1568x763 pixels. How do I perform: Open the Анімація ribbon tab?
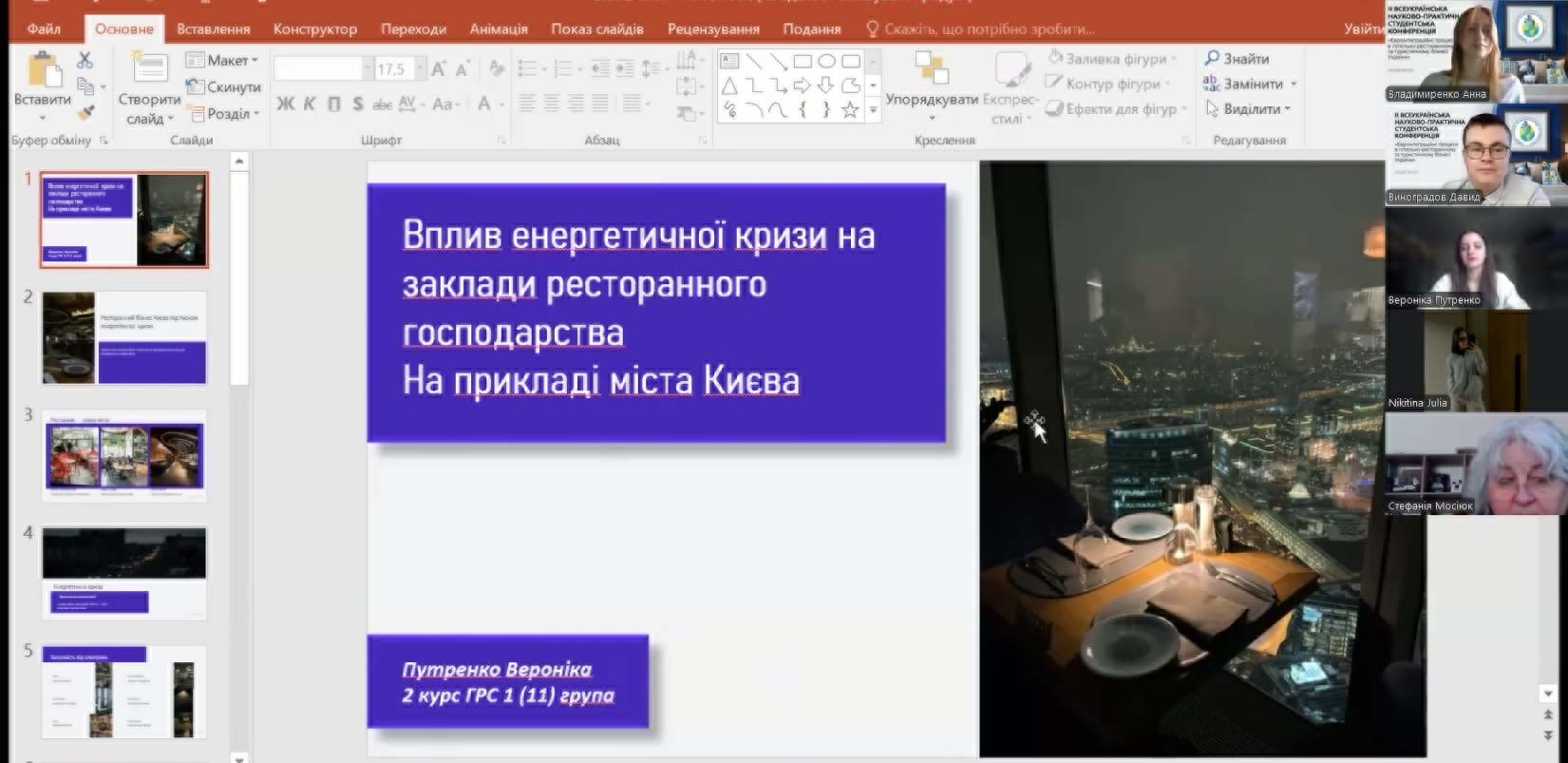pos(498,29)
